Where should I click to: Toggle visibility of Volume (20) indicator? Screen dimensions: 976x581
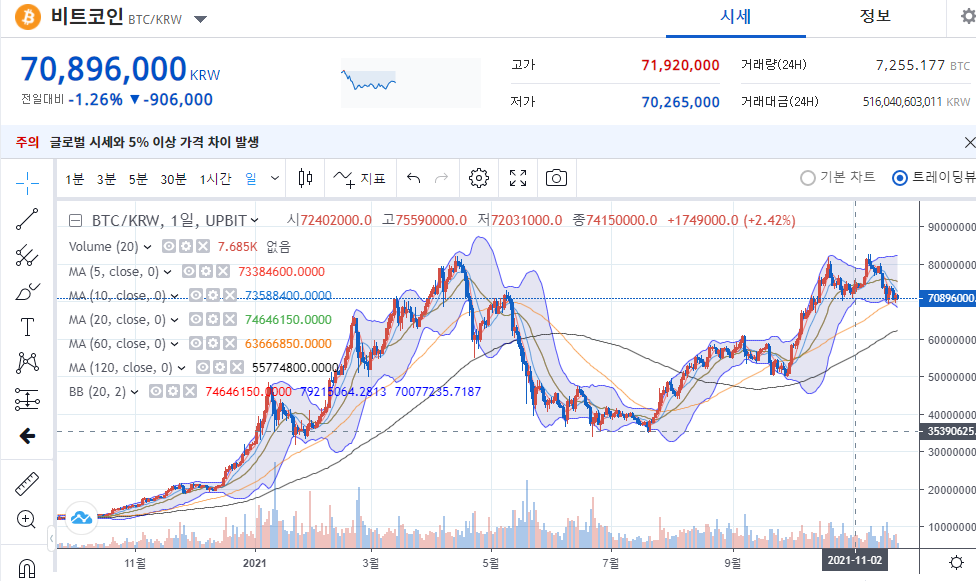point(169,247)
